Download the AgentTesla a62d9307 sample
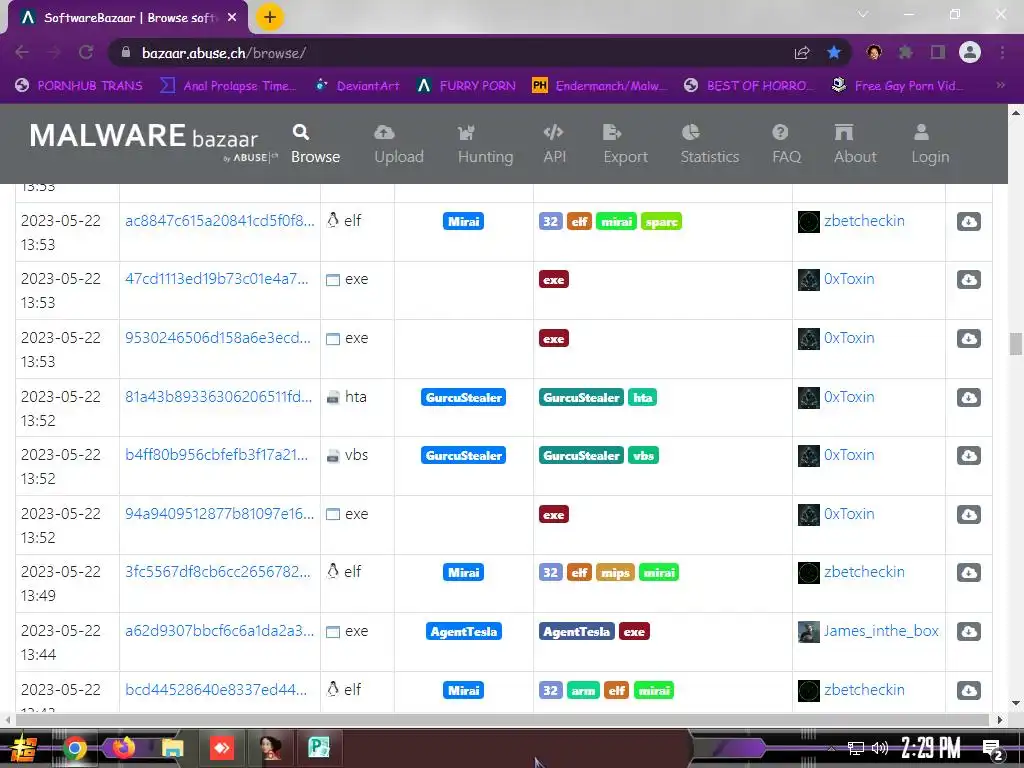The width and height of the screenshot is (1024, 768). pos(968,632)
